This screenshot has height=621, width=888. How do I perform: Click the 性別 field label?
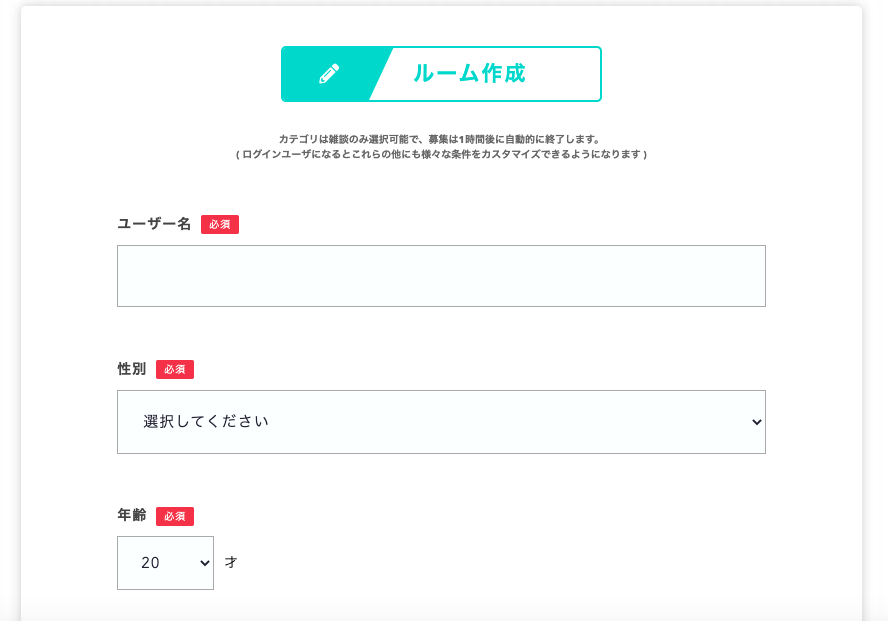click(132, 369)
